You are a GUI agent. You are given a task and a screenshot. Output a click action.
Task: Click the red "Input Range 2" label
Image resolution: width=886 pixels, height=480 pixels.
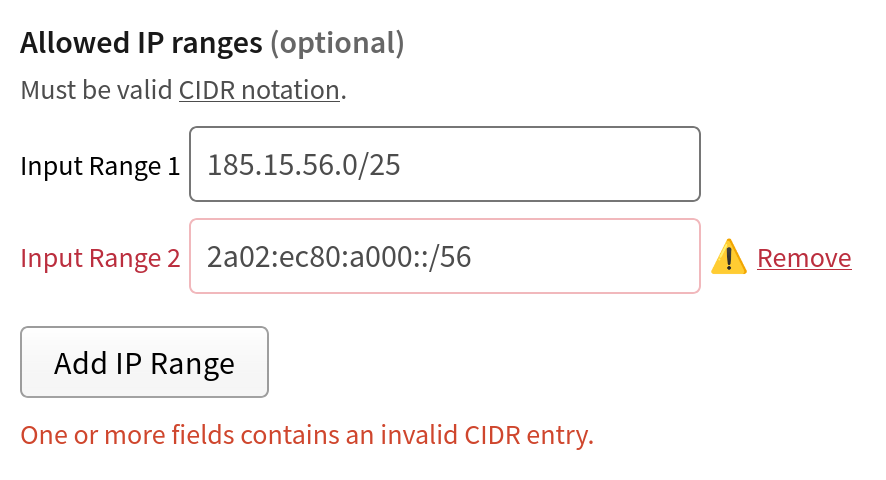[100, 258]
